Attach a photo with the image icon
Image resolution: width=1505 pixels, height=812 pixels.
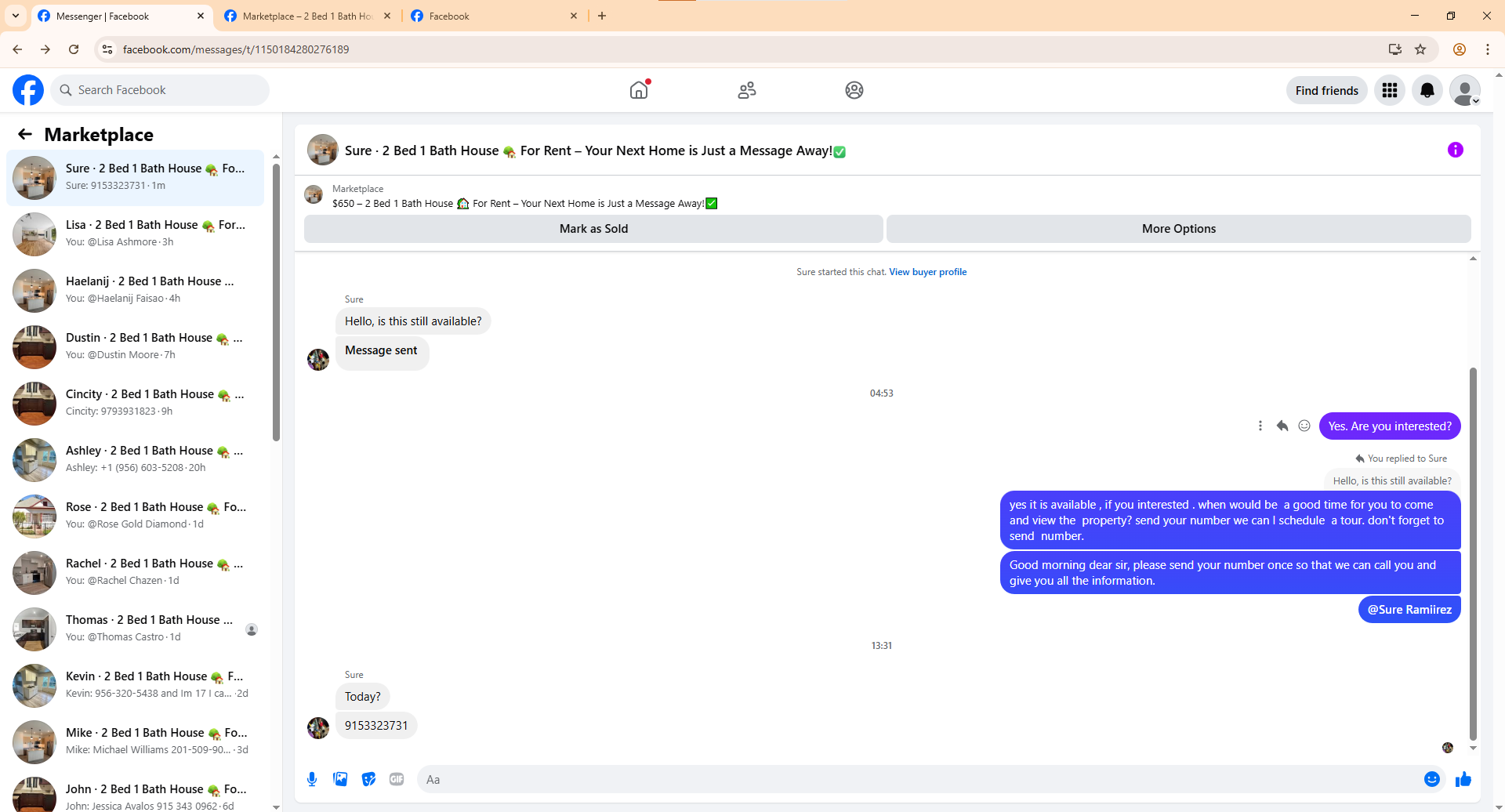(340, 779)
